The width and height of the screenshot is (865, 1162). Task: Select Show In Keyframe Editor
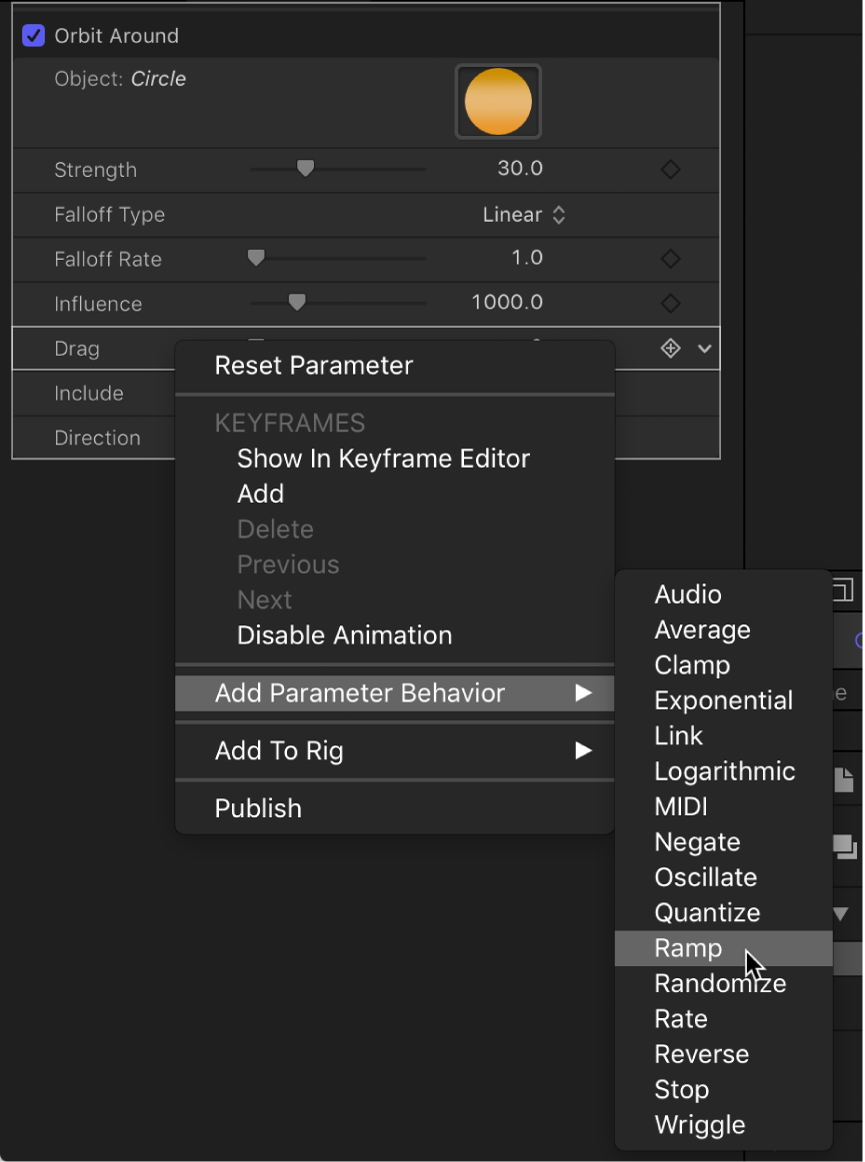point(383,458)
